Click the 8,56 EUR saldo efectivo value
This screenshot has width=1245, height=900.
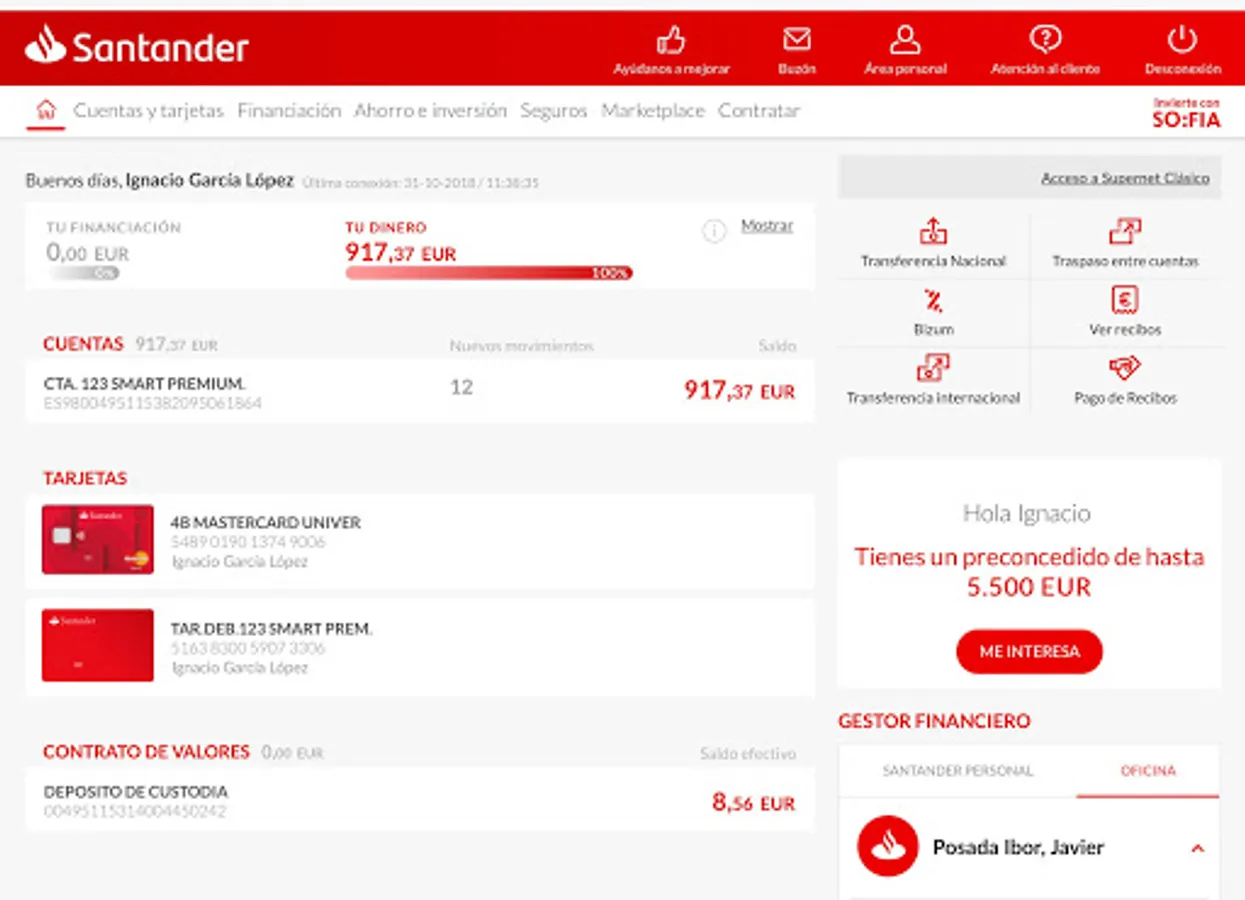pyautogui.click(x=754, y=802)
